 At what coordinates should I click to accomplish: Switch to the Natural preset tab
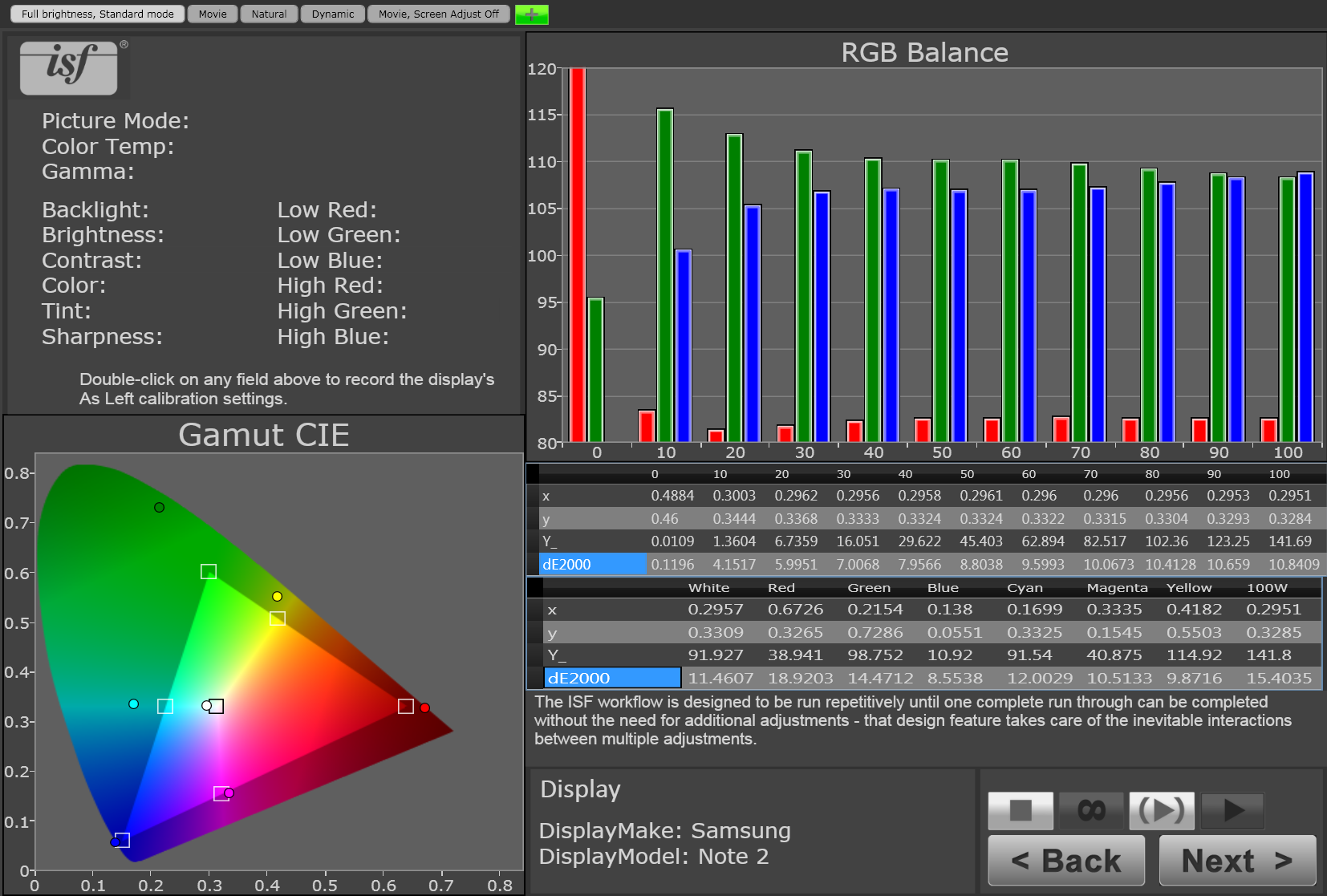click(x=269, y=14)
